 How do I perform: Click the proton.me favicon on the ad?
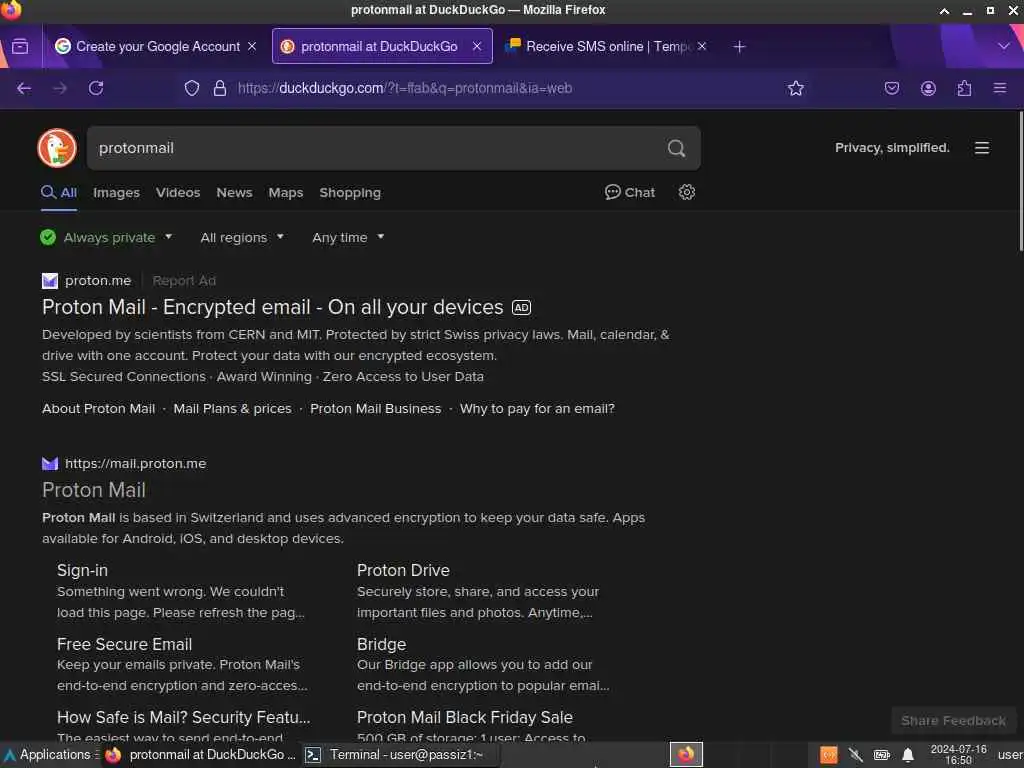(x=50, y=281)
